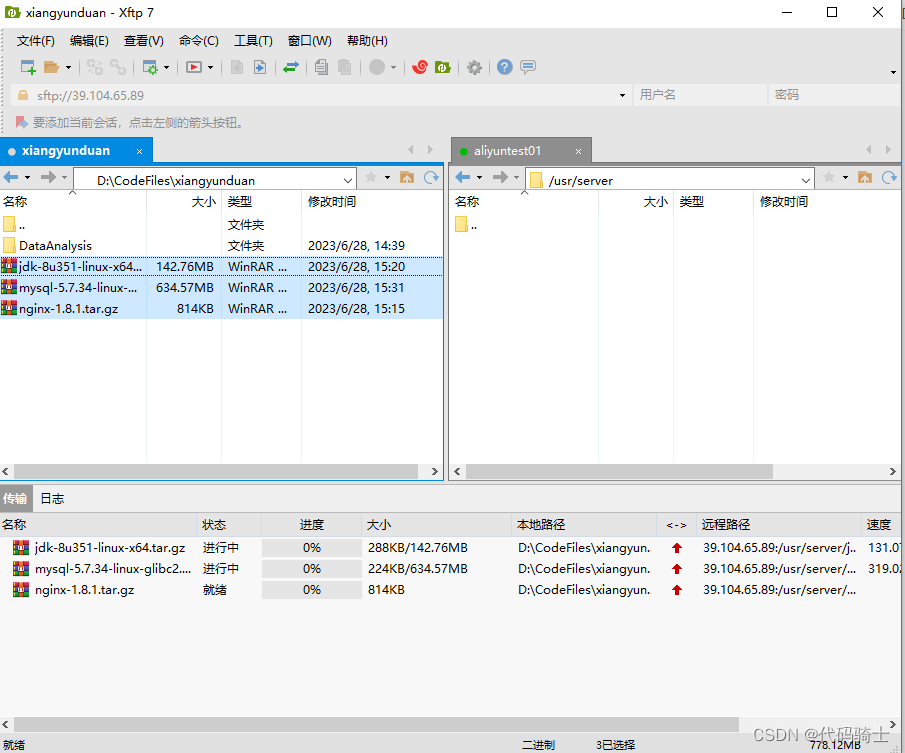This screenshot has height=753, width=905.
Task: Click the back arrow in the remote pane
Action: (x=463, y=177)
